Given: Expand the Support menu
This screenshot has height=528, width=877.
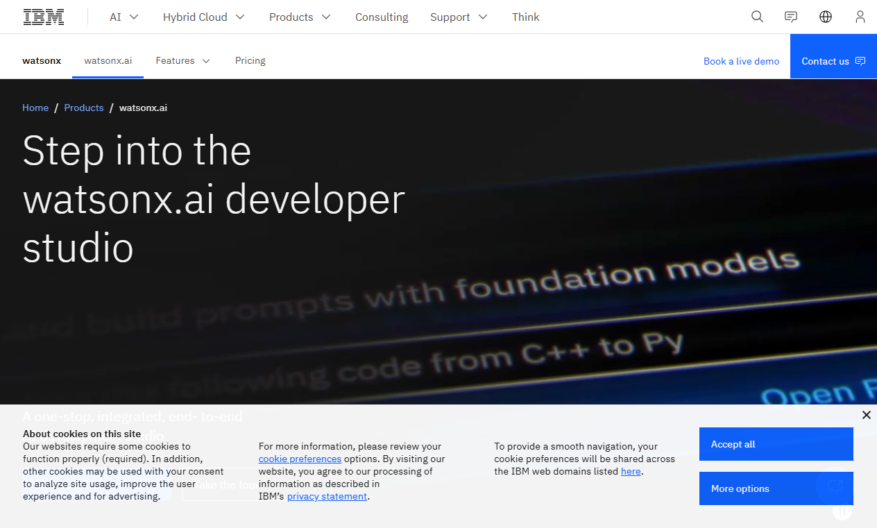Looking at the screenshot, I should pyautogui.click(x=459, y=17).
